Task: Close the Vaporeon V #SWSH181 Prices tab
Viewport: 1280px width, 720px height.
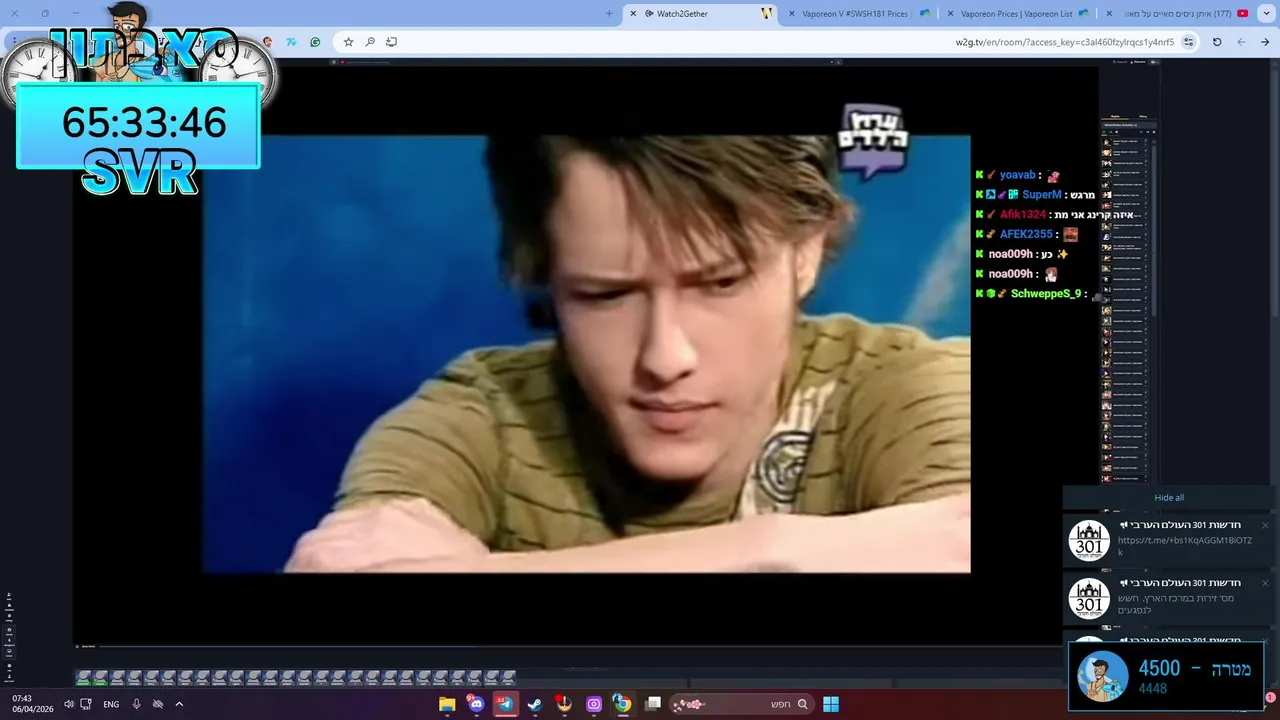Action: pyautogui.click(x=791, y=14)
